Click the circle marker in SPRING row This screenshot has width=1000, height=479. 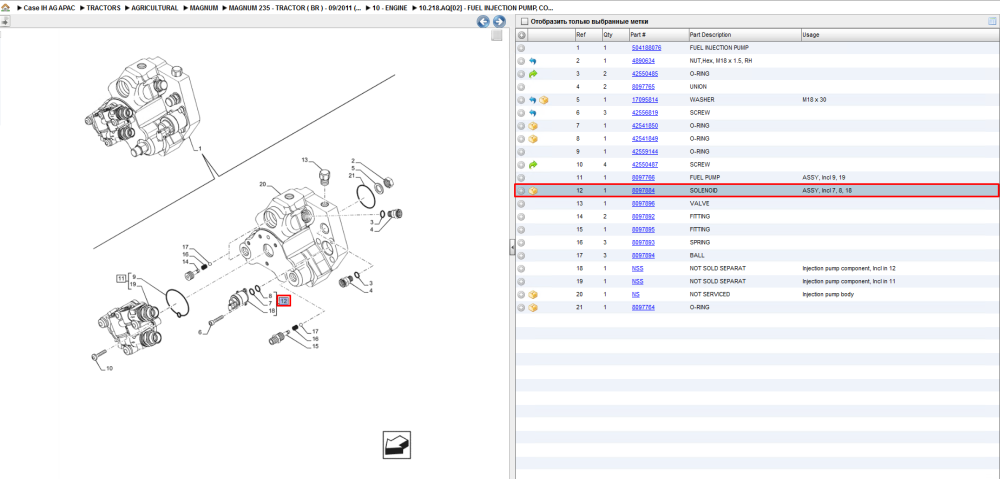(521, 242)
